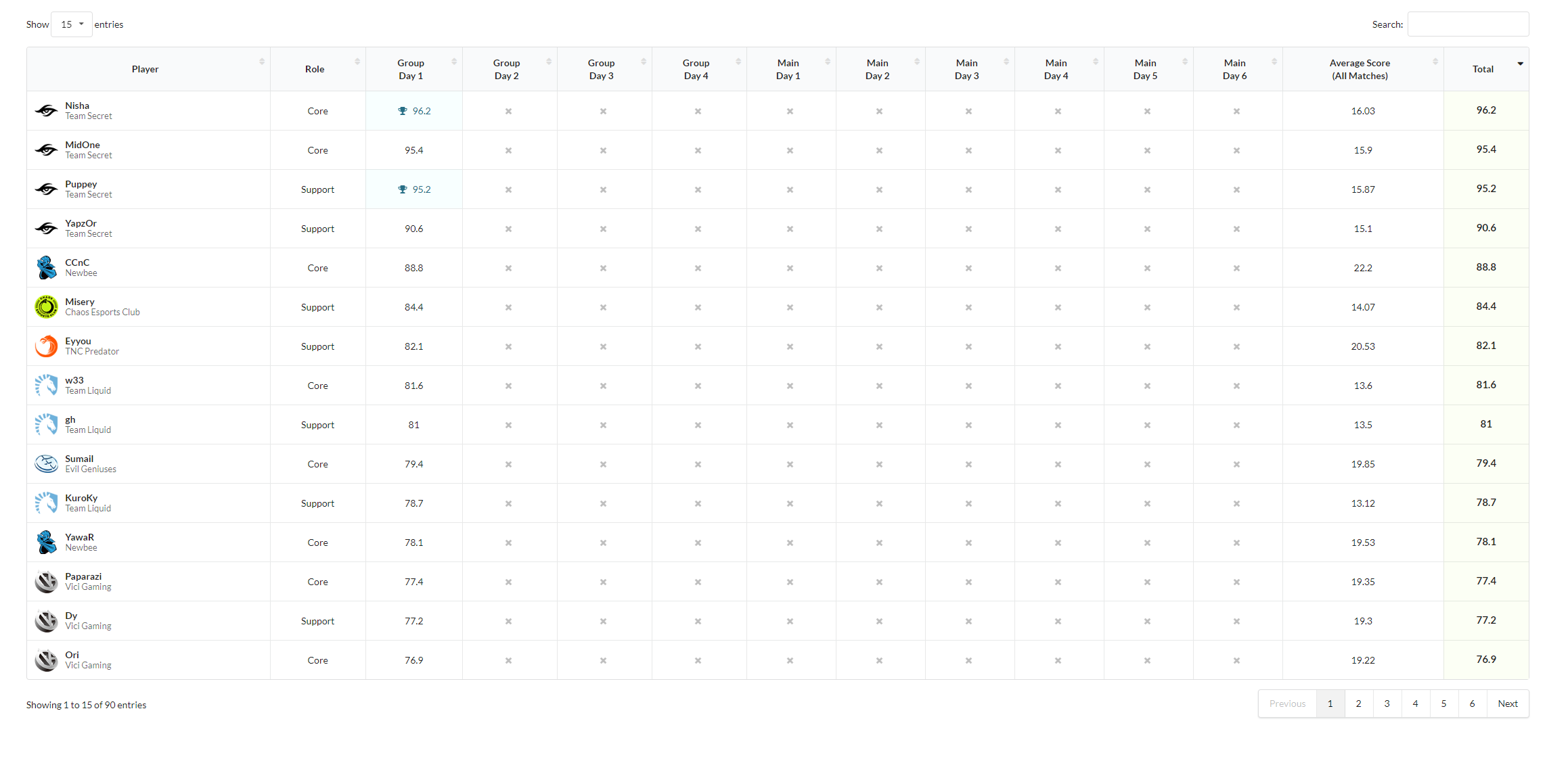The height and width of the screenshot is (759, 1568).
Task: Jump to pagination page 6
Action: (1472, 704)
